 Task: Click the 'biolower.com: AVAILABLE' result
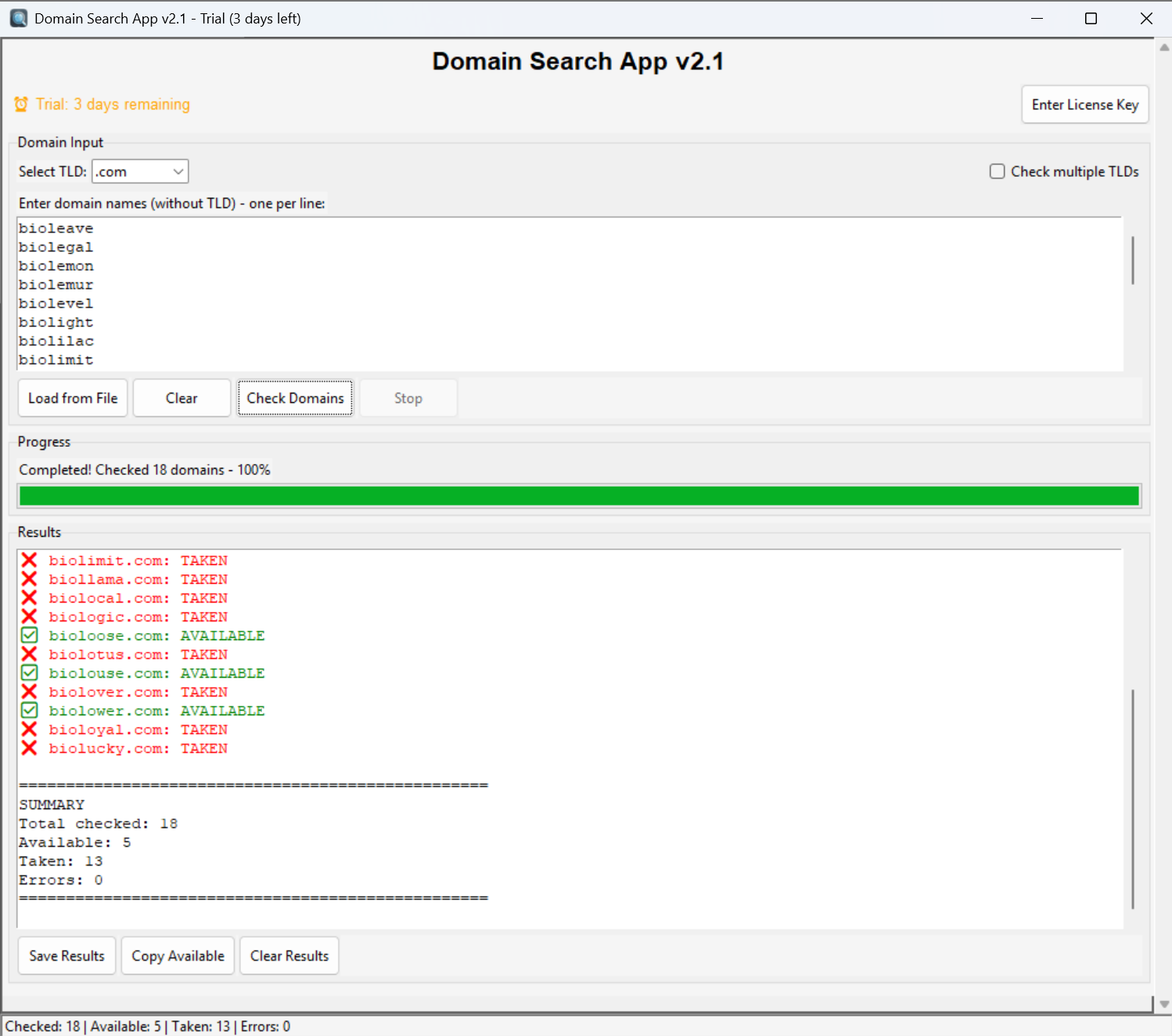pos(156,711)
